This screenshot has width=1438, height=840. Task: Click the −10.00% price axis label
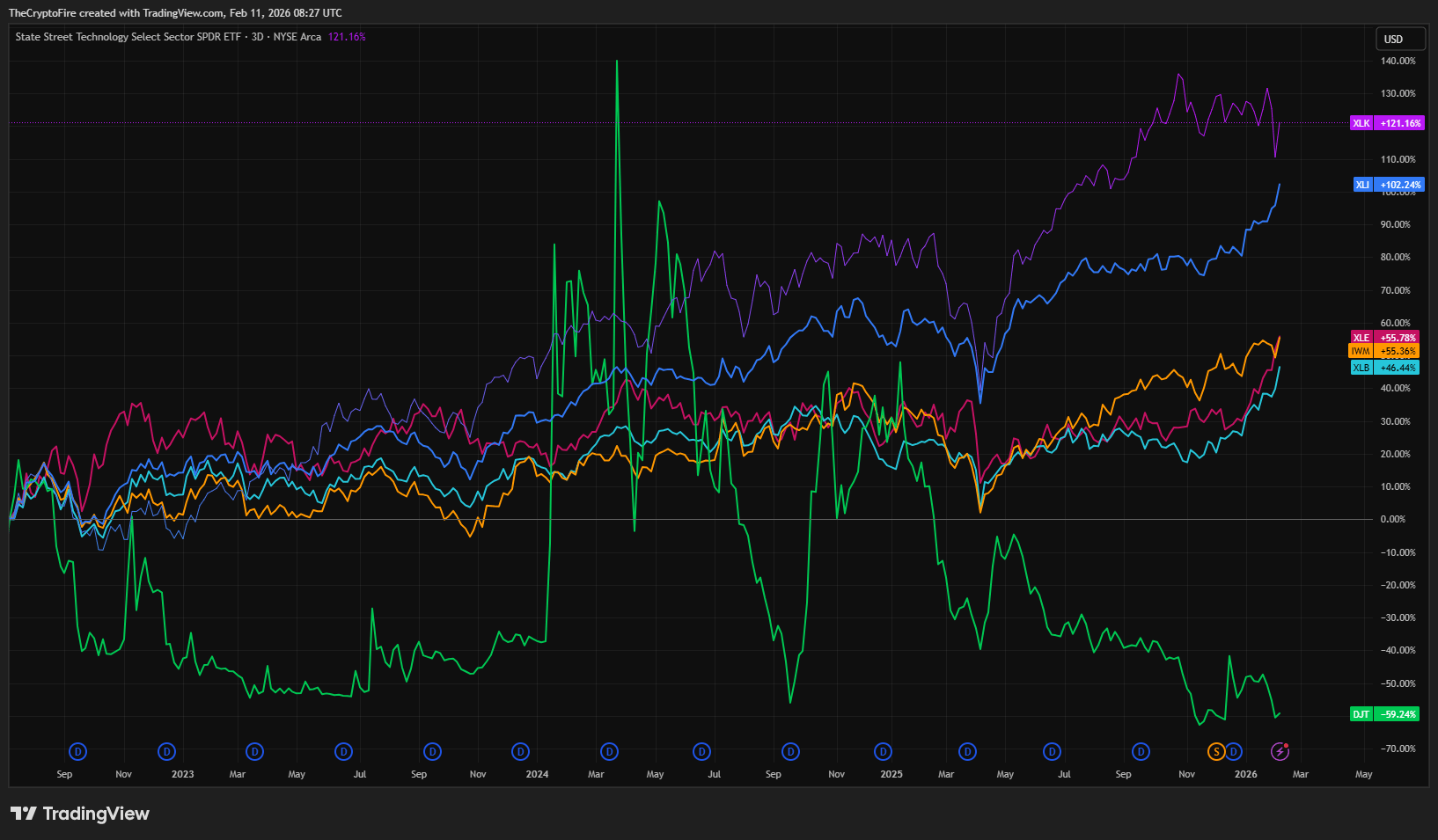(1397, 552)
